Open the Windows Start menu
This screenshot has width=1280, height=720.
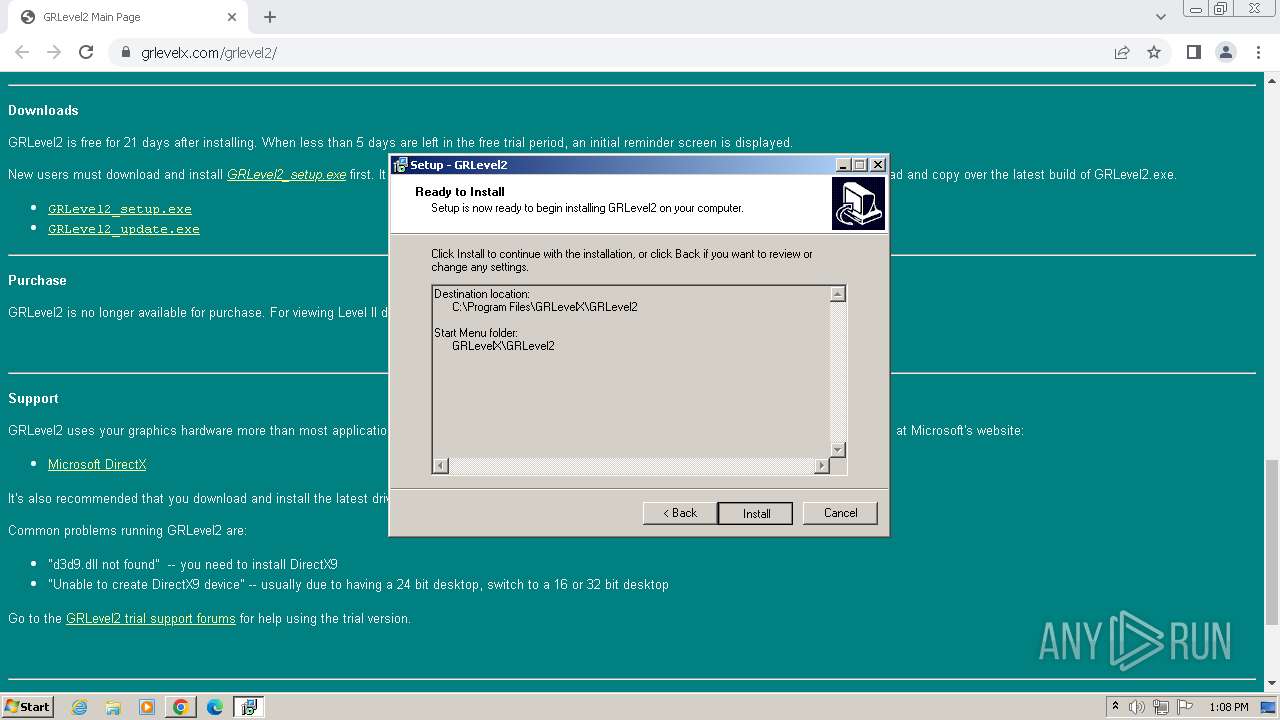(x=28, y=706)
